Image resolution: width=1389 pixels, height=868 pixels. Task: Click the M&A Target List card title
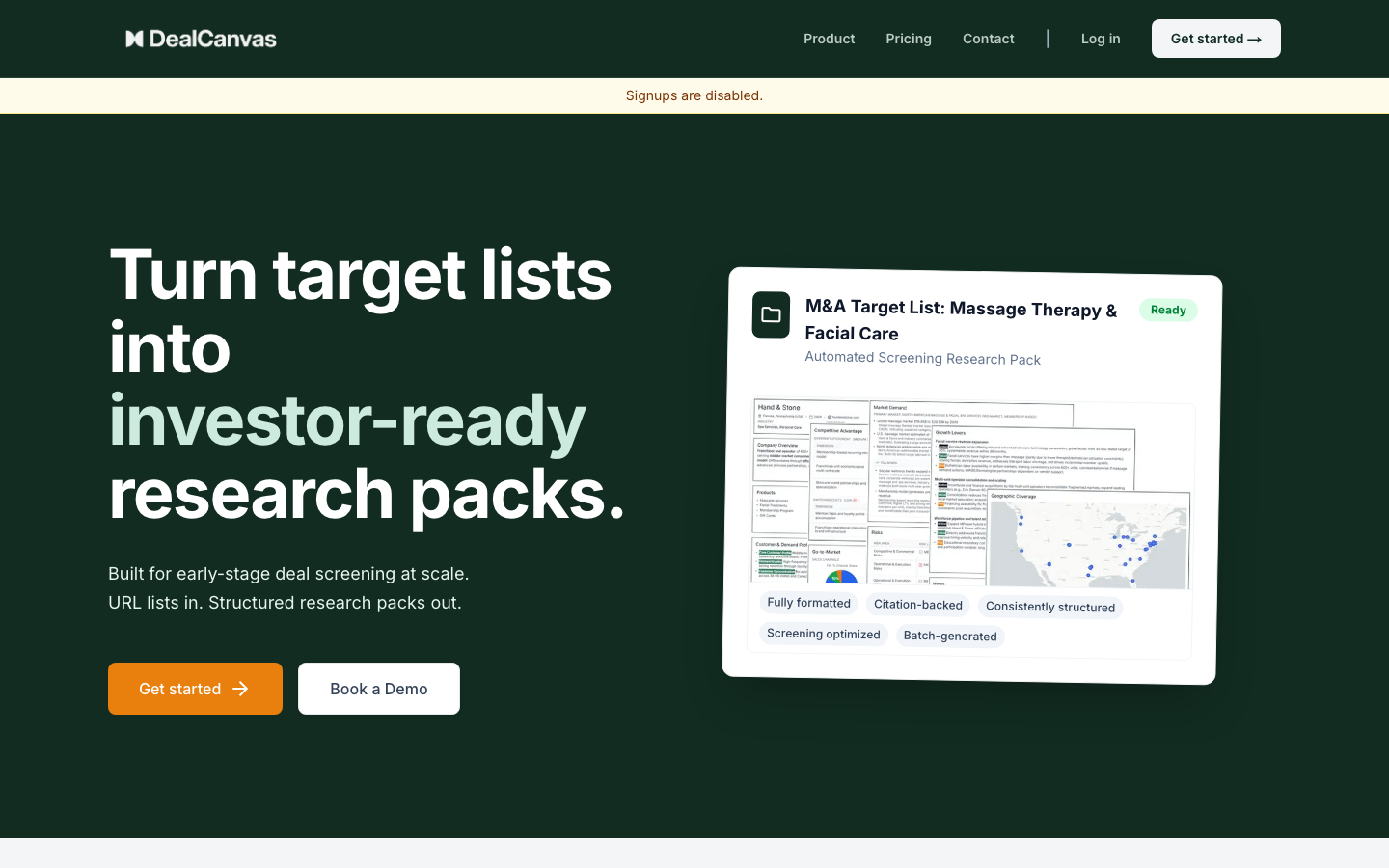click(962, 320)
